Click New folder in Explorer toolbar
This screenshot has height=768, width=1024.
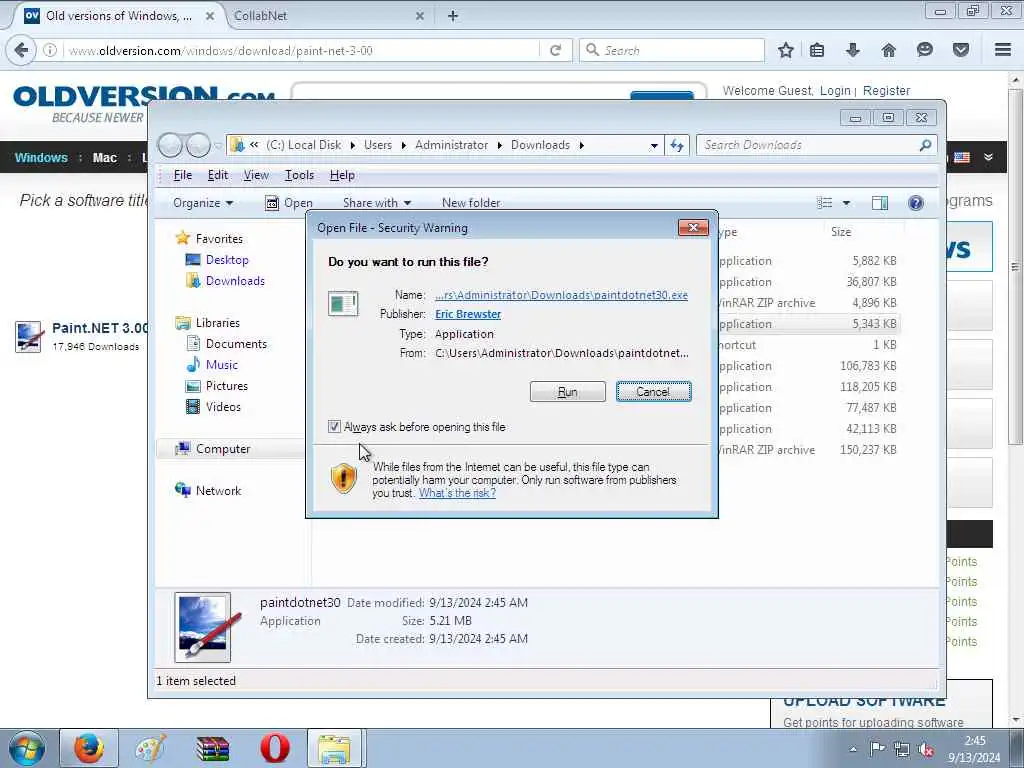coord(471,203)
